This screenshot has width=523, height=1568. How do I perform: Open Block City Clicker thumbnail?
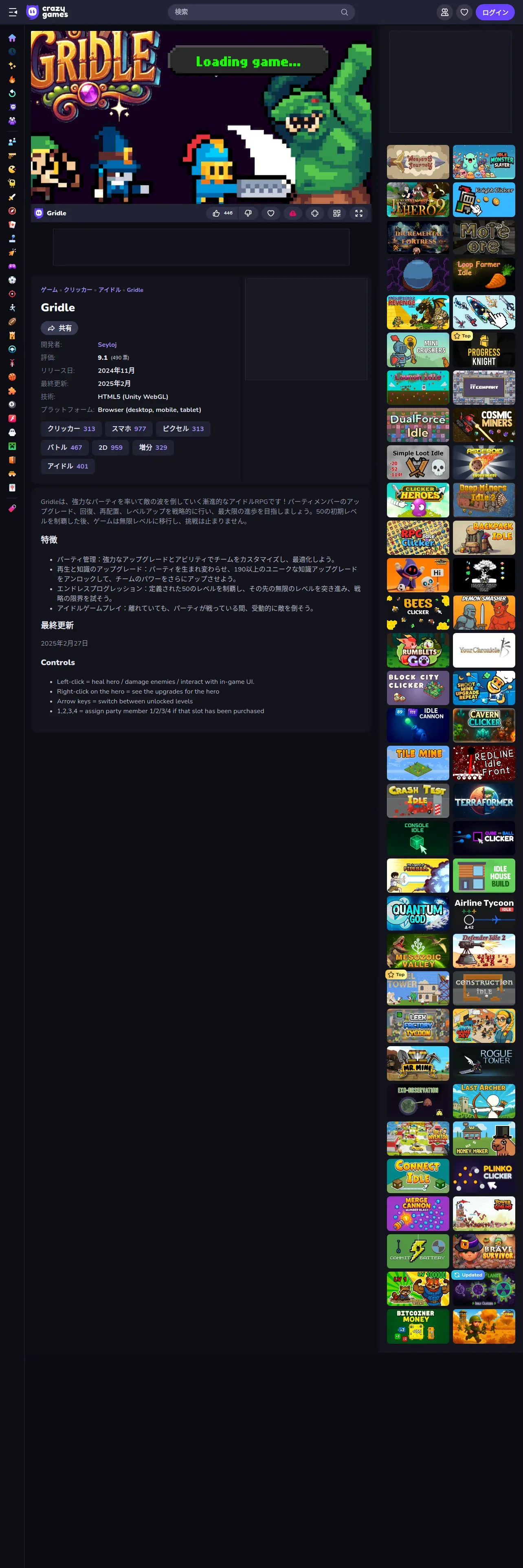(x=418, y=688)
